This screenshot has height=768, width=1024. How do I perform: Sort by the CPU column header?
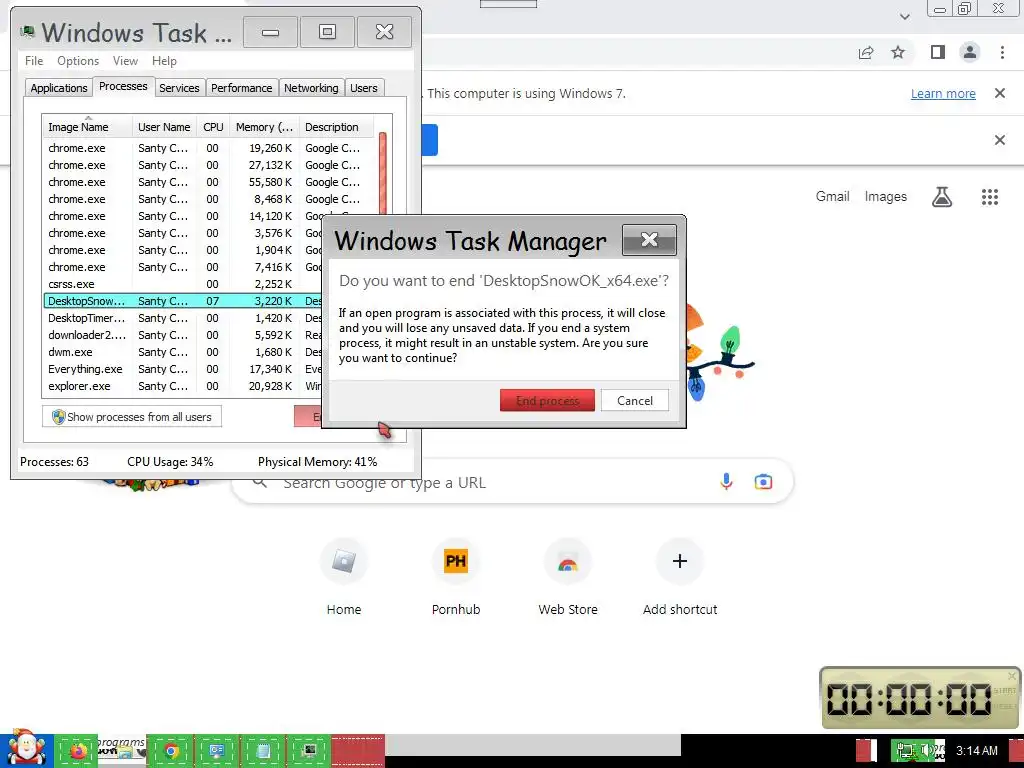(214, 127)
